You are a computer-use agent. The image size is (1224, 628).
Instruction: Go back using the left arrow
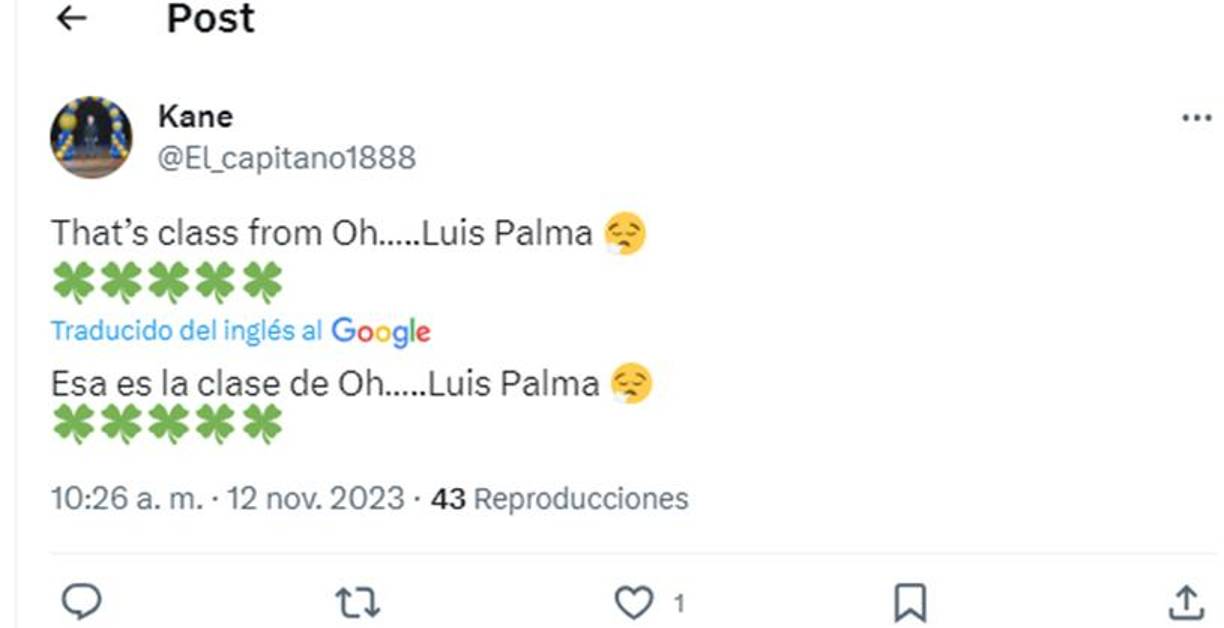pos(71,18)
